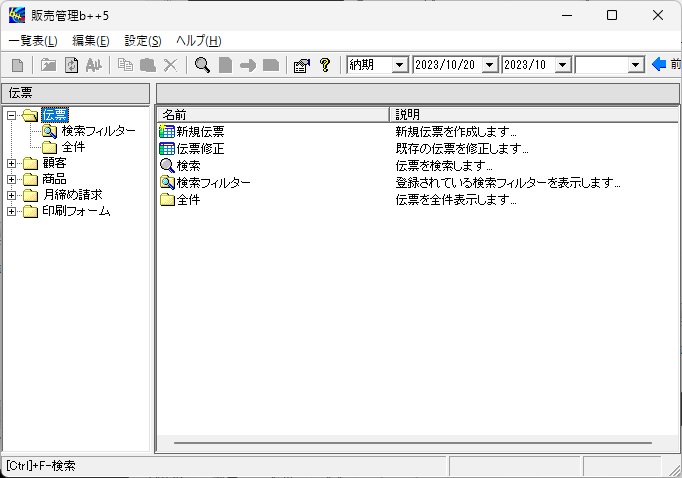The image size is (682, 478).
Task: Click inside the empty combo box field
Action: coord(602,65)
